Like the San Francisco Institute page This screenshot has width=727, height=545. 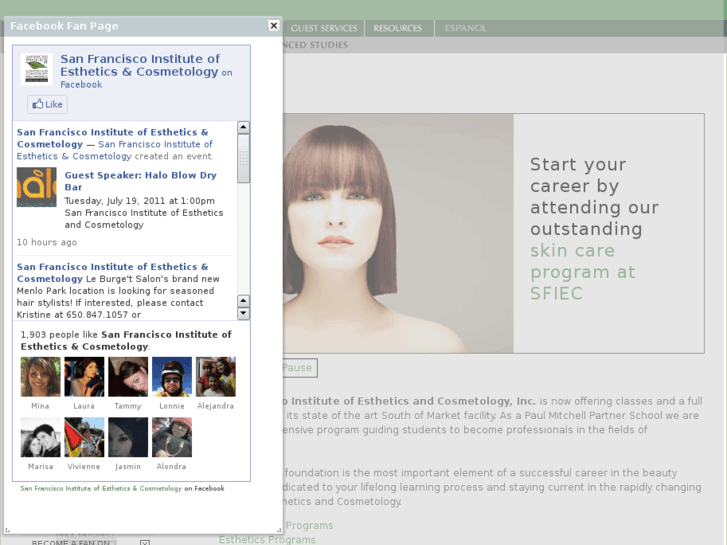click(47, 104)
